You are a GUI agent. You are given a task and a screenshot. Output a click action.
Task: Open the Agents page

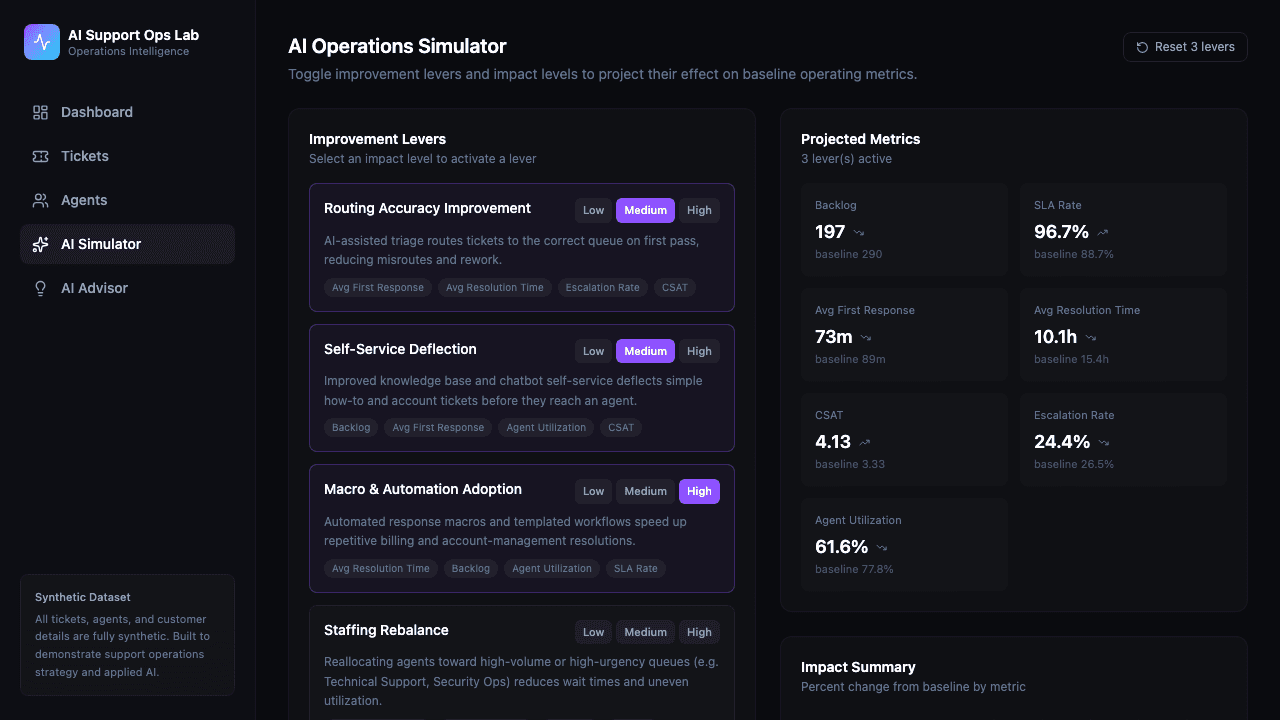click(x=128, y=200)
